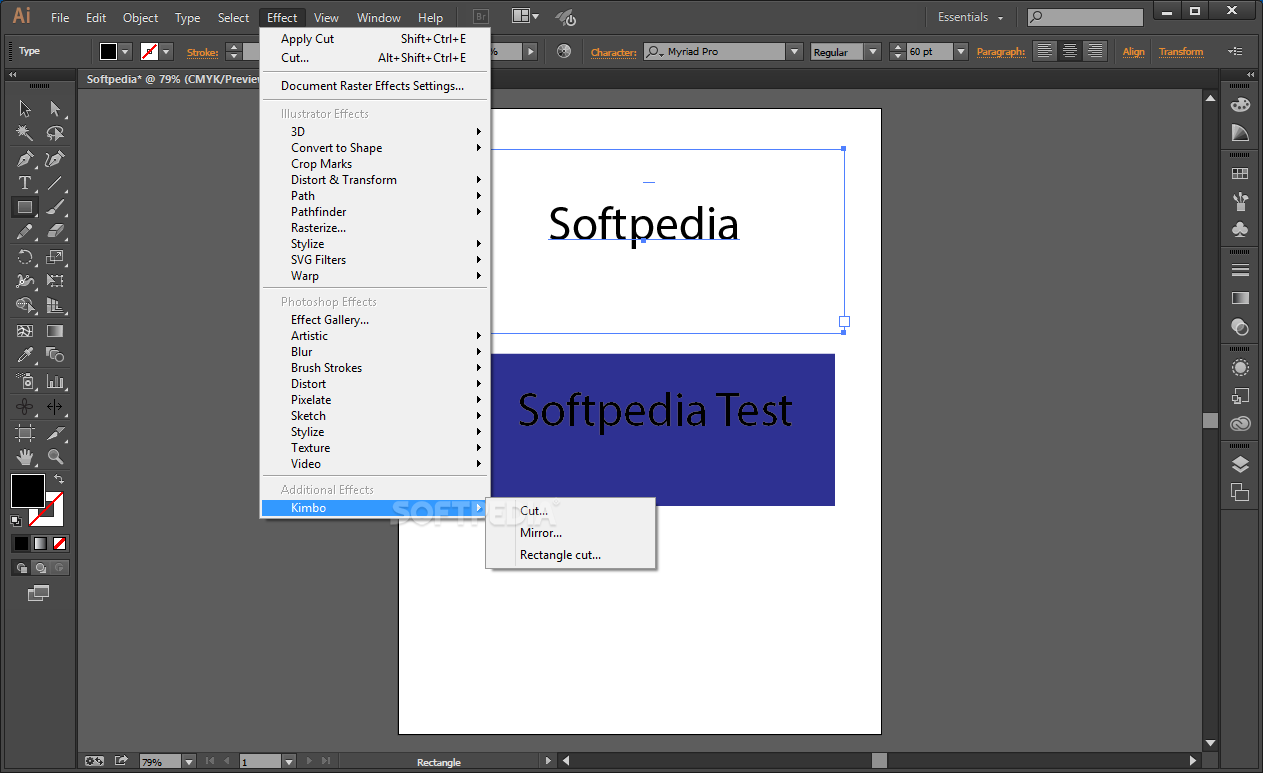Open the Layers panel icon

coord(1240,464)
